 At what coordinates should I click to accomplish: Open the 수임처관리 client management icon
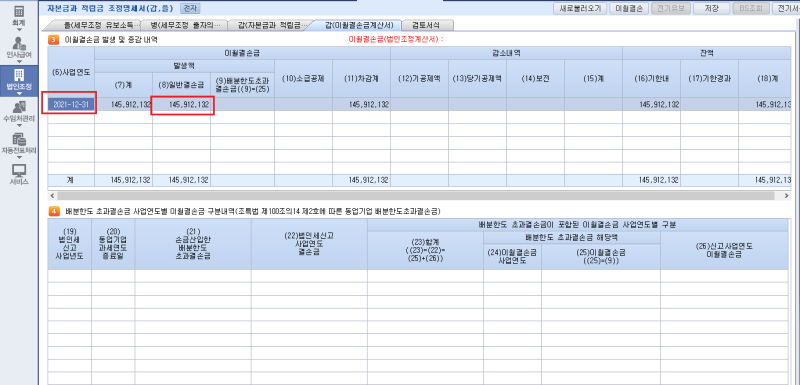coord(19,108)
